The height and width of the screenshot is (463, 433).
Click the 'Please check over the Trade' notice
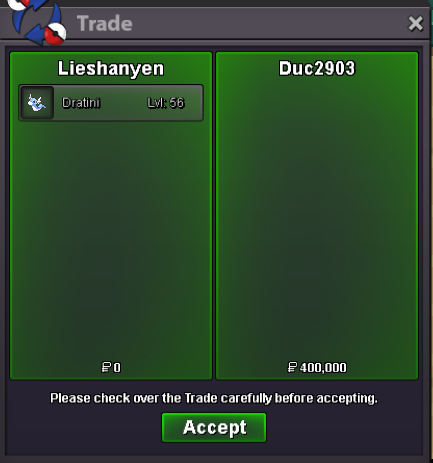tap(214, 398)
